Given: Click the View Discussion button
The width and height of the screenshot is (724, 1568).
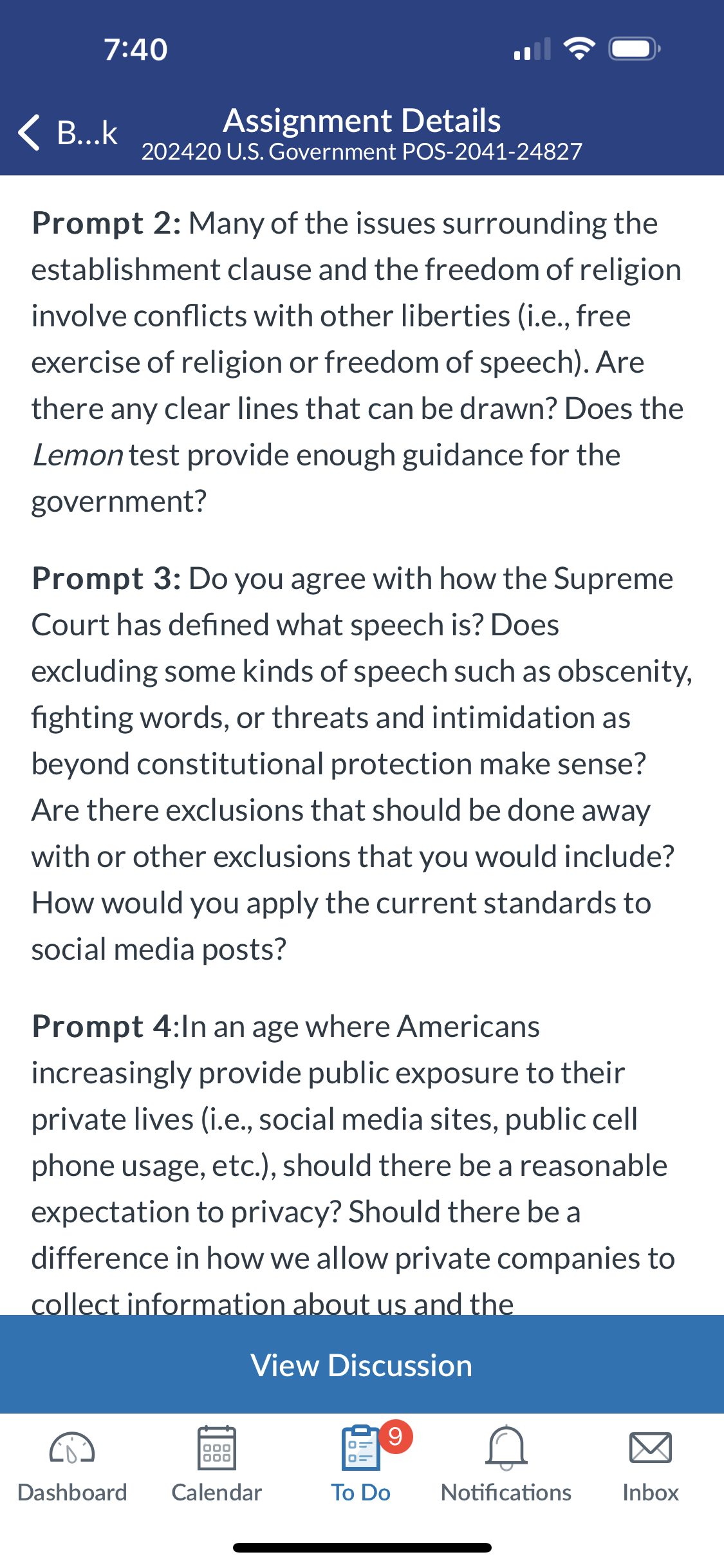Looking at the screenshot, I should point(362,1365).
